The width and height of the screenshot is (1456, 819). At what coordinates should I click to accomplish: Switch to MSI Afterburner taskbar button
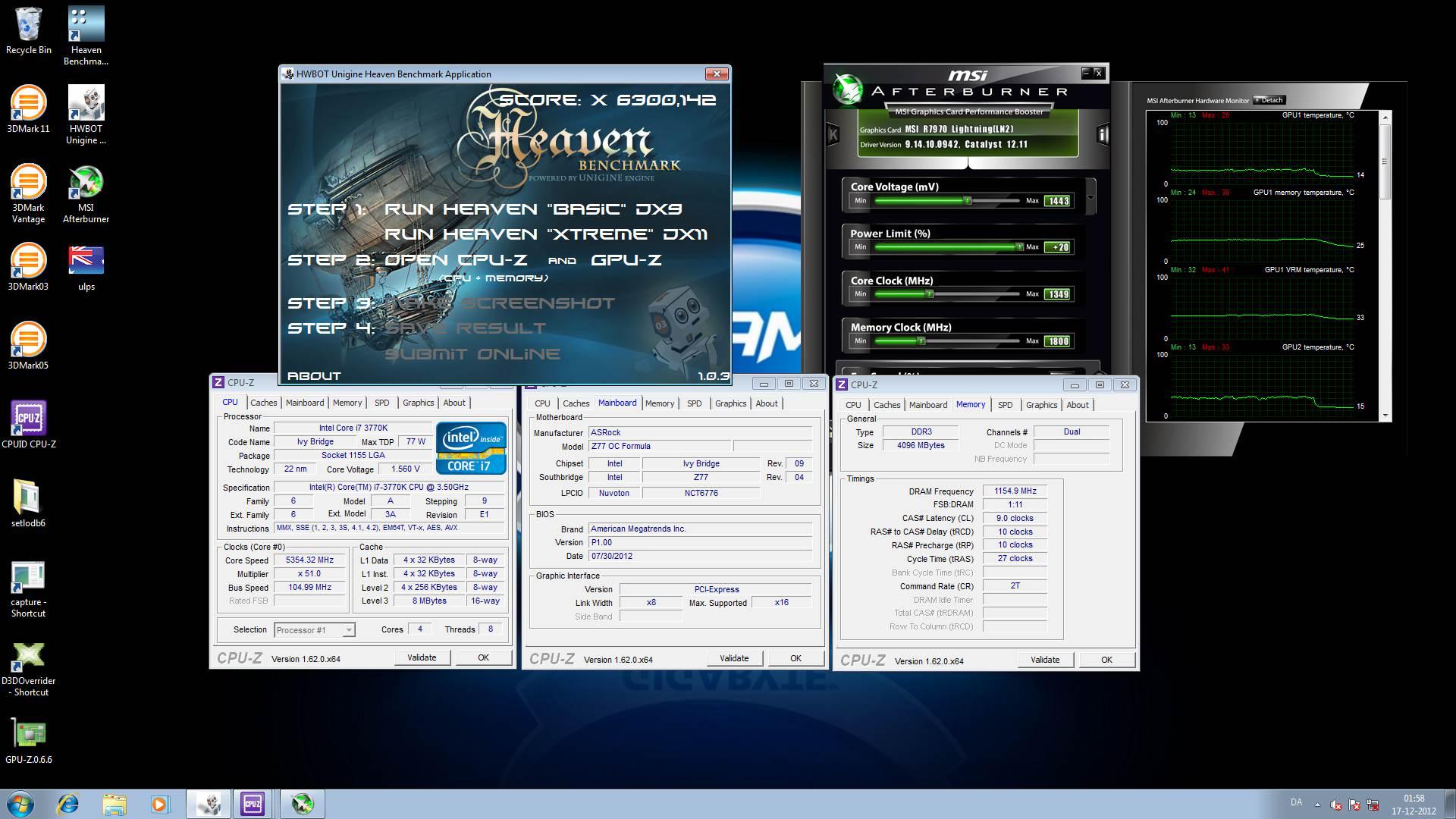click(303, 804)
